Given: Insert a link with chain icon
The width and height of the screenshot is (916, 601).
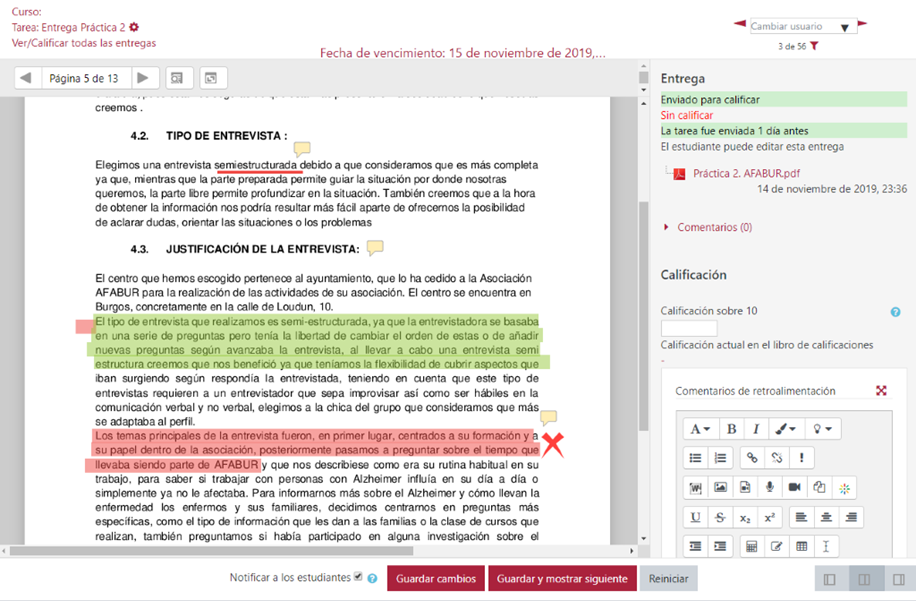Looking at the screenshot, I should [x=752, y=458].
